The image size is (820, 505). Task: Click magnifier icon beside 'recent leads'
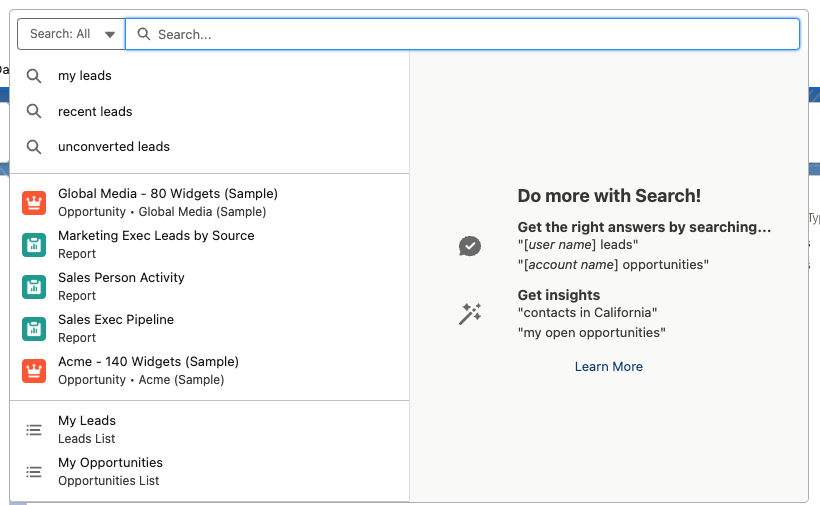(x=34, y=111)
